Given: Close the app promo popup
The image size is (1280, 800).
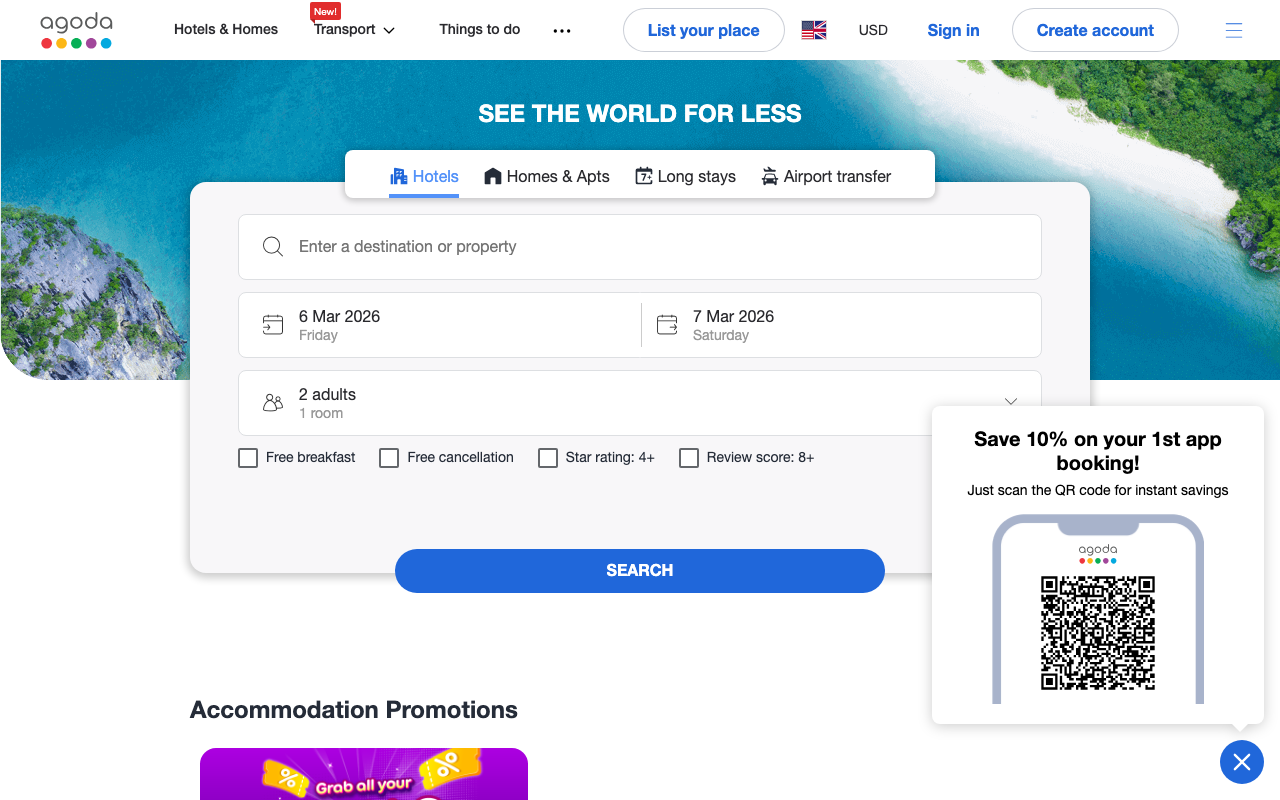Looking at the screenshot, I should click(x=1241, y=762).
